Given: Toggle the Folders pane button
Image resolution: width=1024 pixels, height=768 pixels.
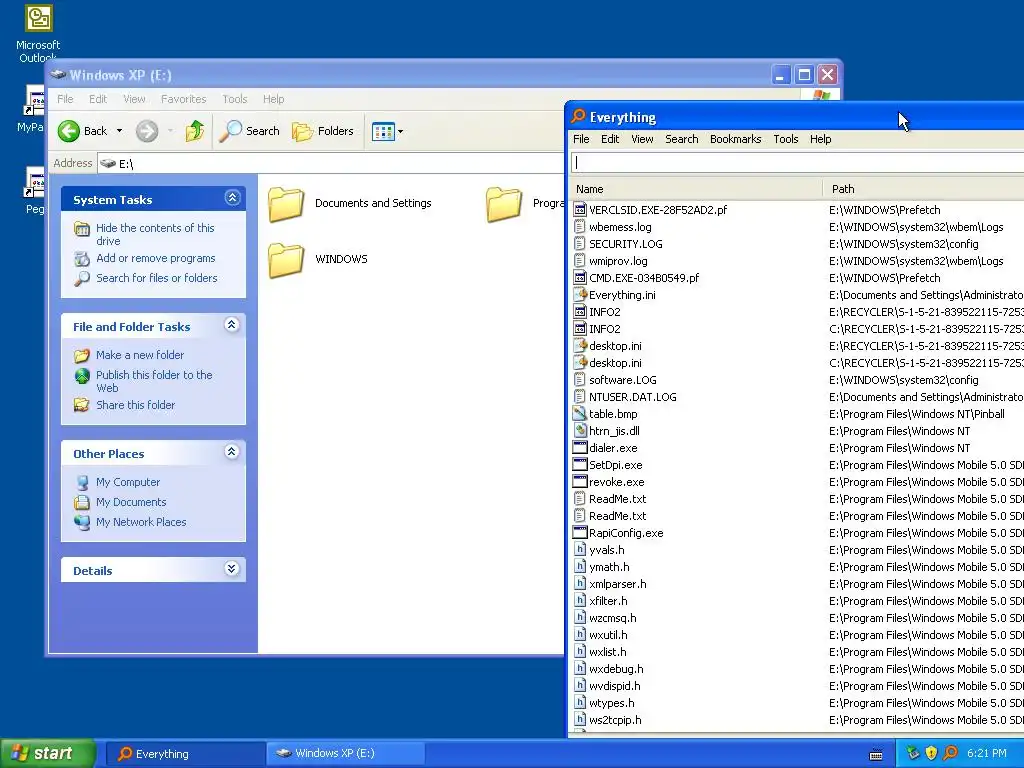Looking at the screenshot, I should (x=323, y=131).
